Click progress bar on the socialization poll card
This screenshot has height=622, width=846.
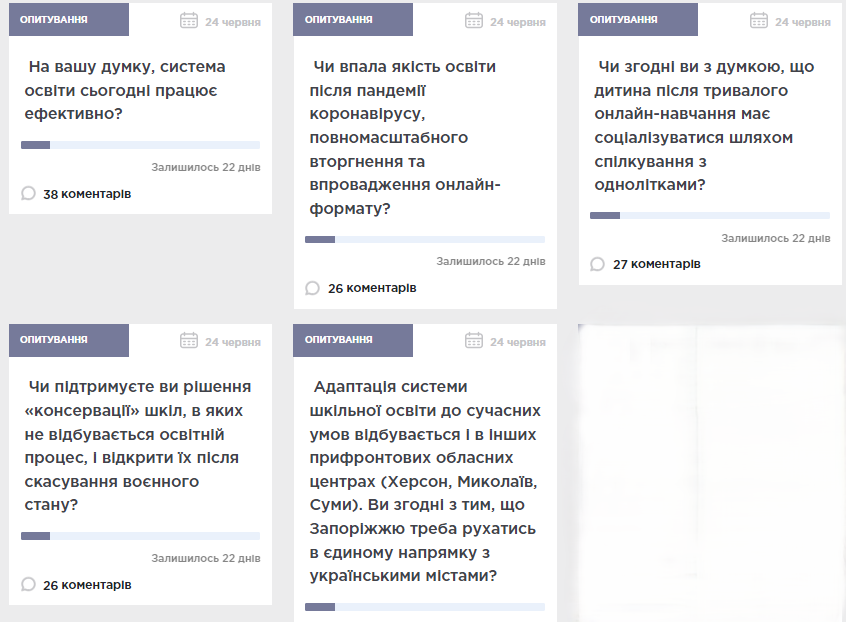[709, 215]
